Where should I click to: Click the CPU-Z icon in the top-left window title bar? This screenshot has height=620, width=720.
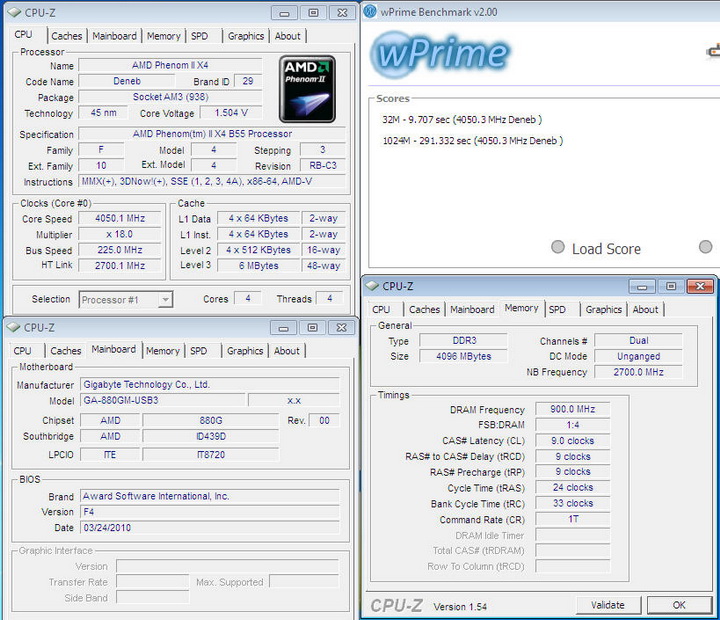(x=13, y=12)
